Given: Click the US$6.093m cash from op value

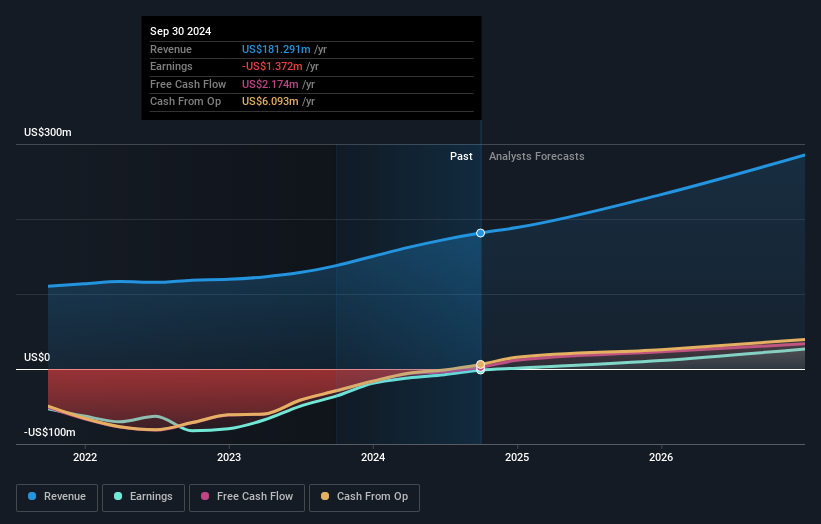Looking at the screenshot, I should click(270, 102).
